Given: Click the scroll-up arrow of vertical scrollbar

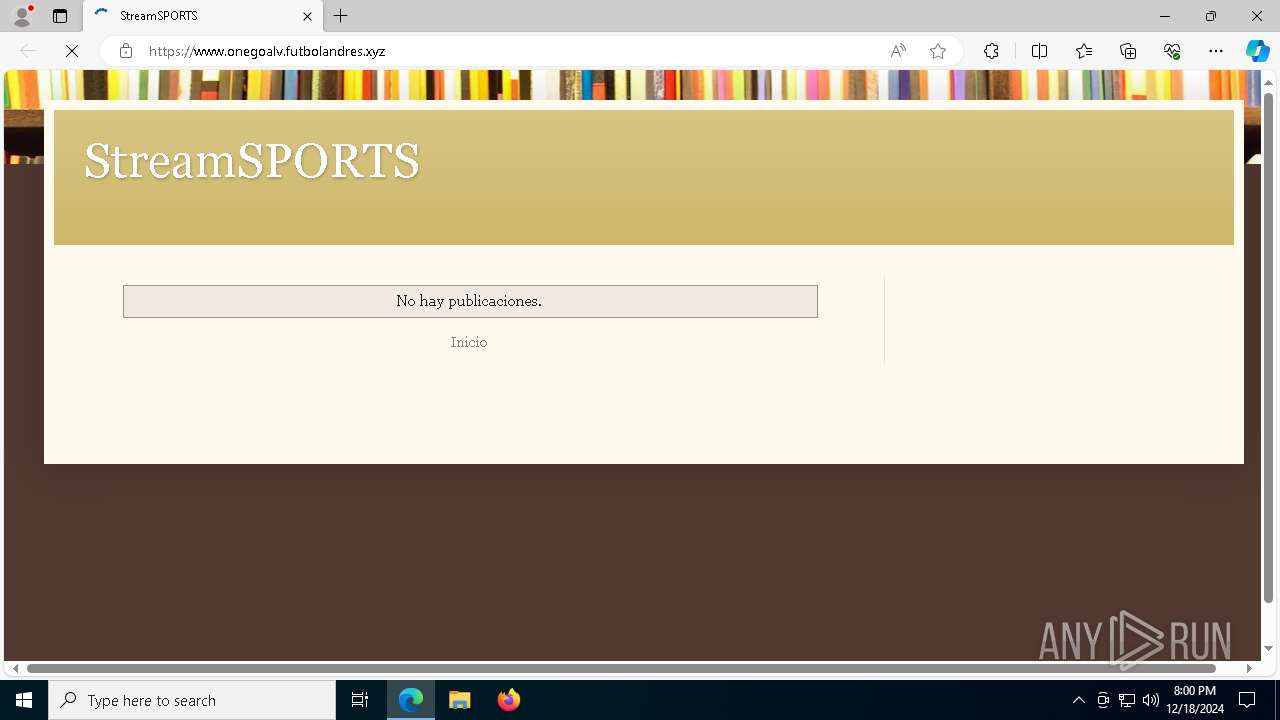Looking at the screenshot, I should [x=1268, y=81].
